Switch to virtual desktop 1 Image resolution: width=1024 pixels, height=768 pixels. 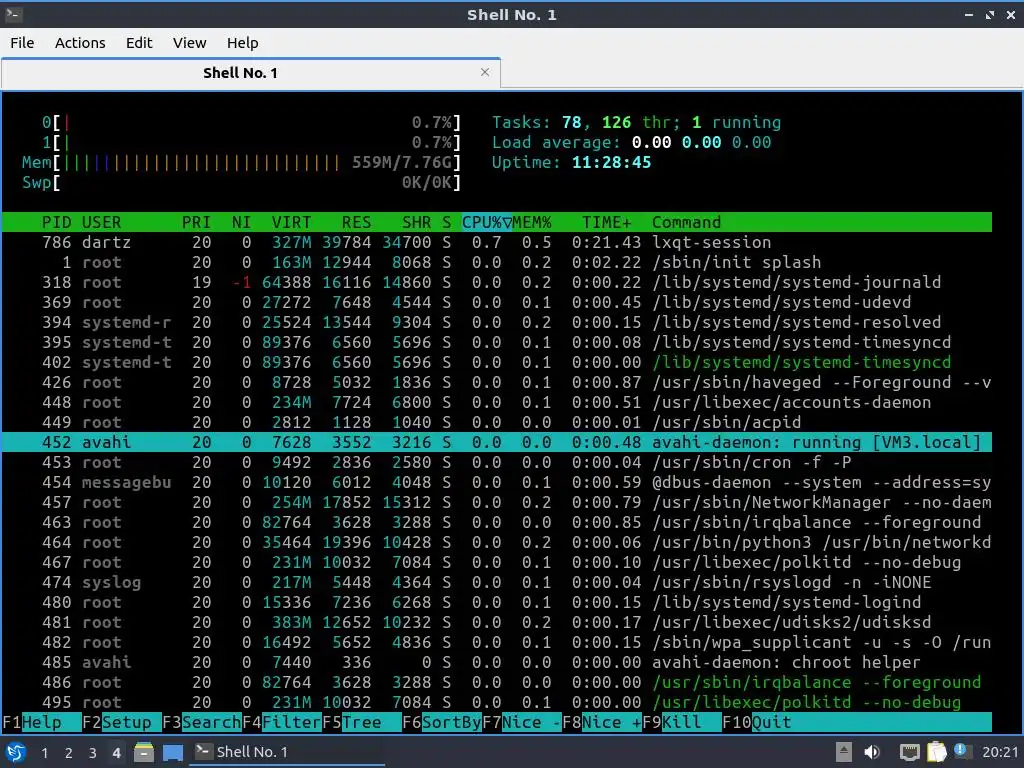(x=44, y=753)
